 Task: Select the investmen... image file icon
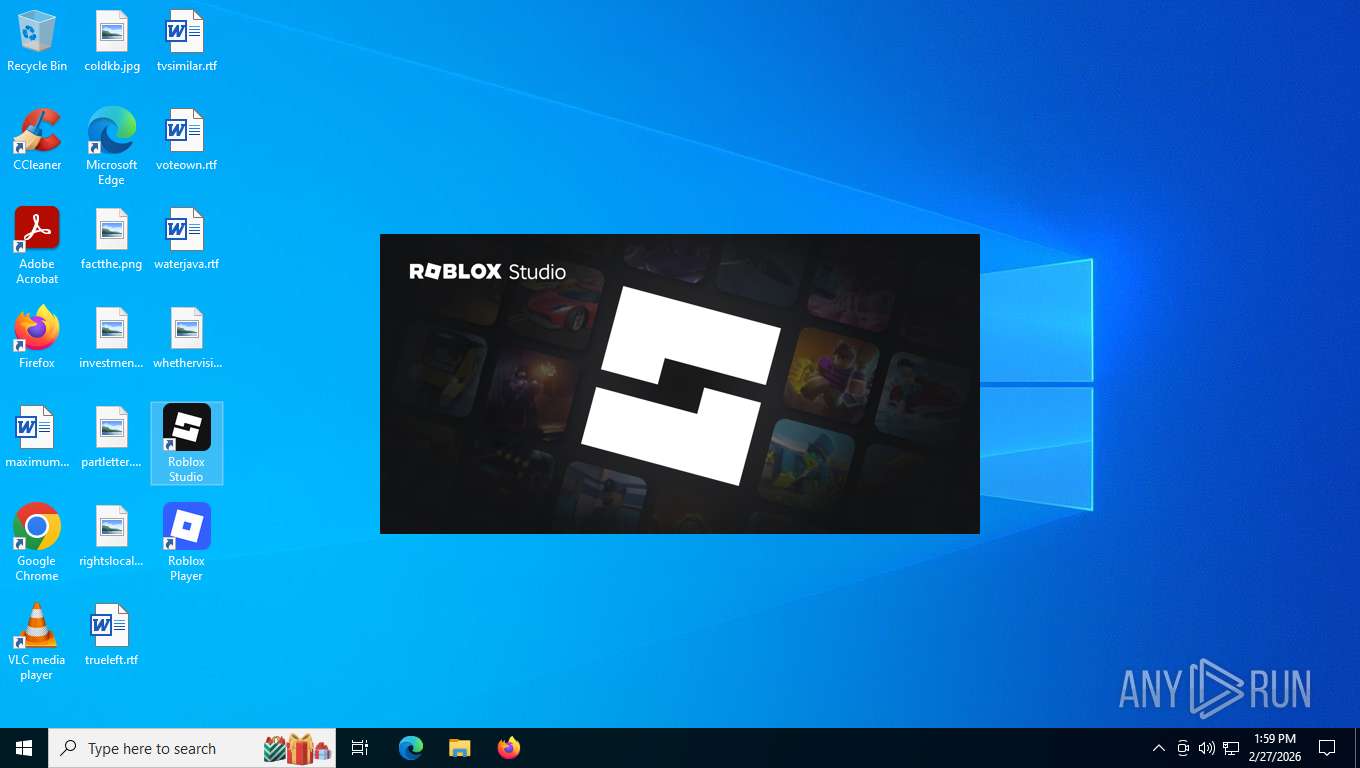[x=112, y=338]
